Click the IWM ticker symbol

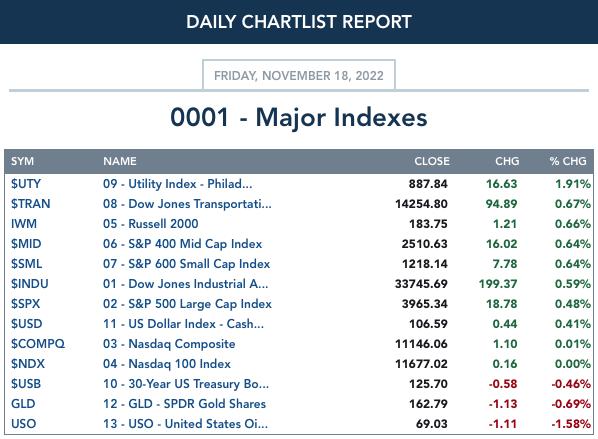(24, 224)
